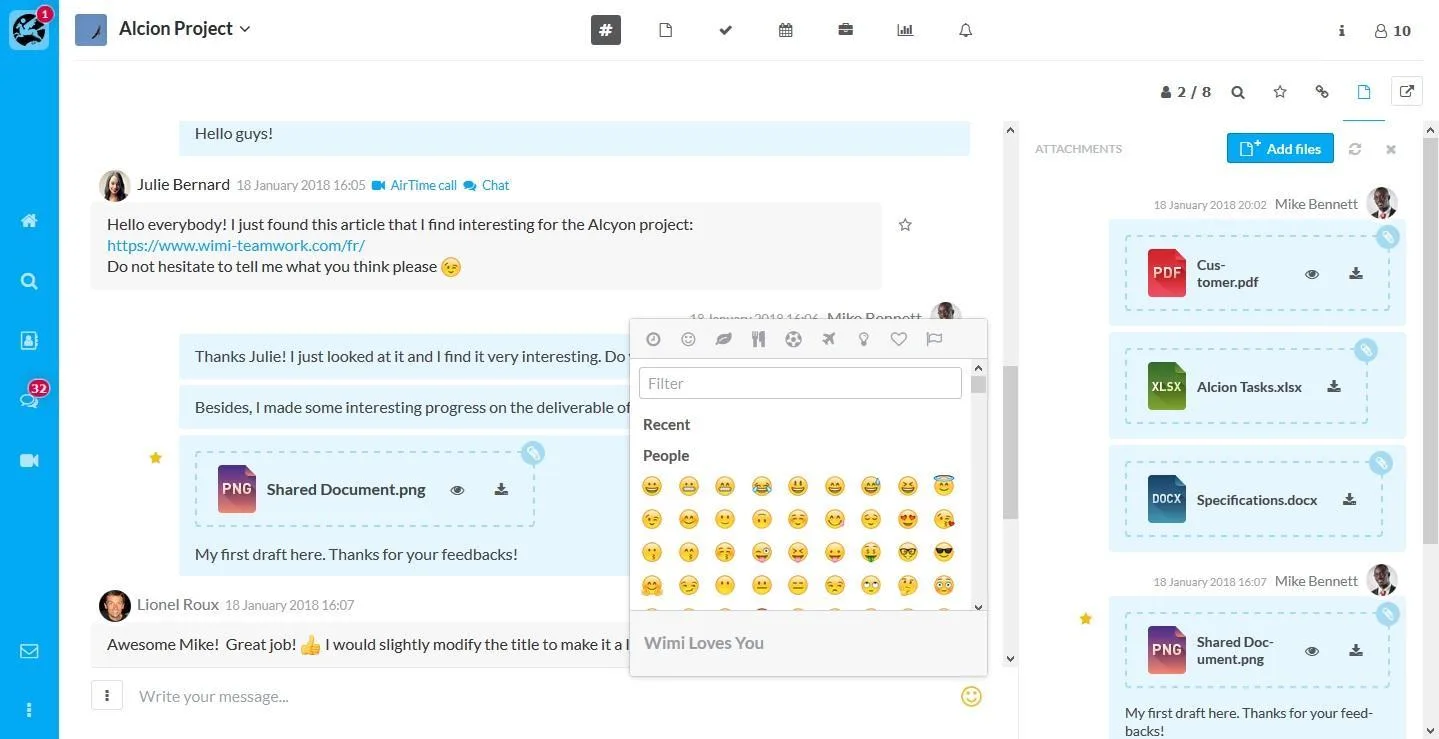
Task: Open the message options three-dot menu
Action: pos(107,695)
